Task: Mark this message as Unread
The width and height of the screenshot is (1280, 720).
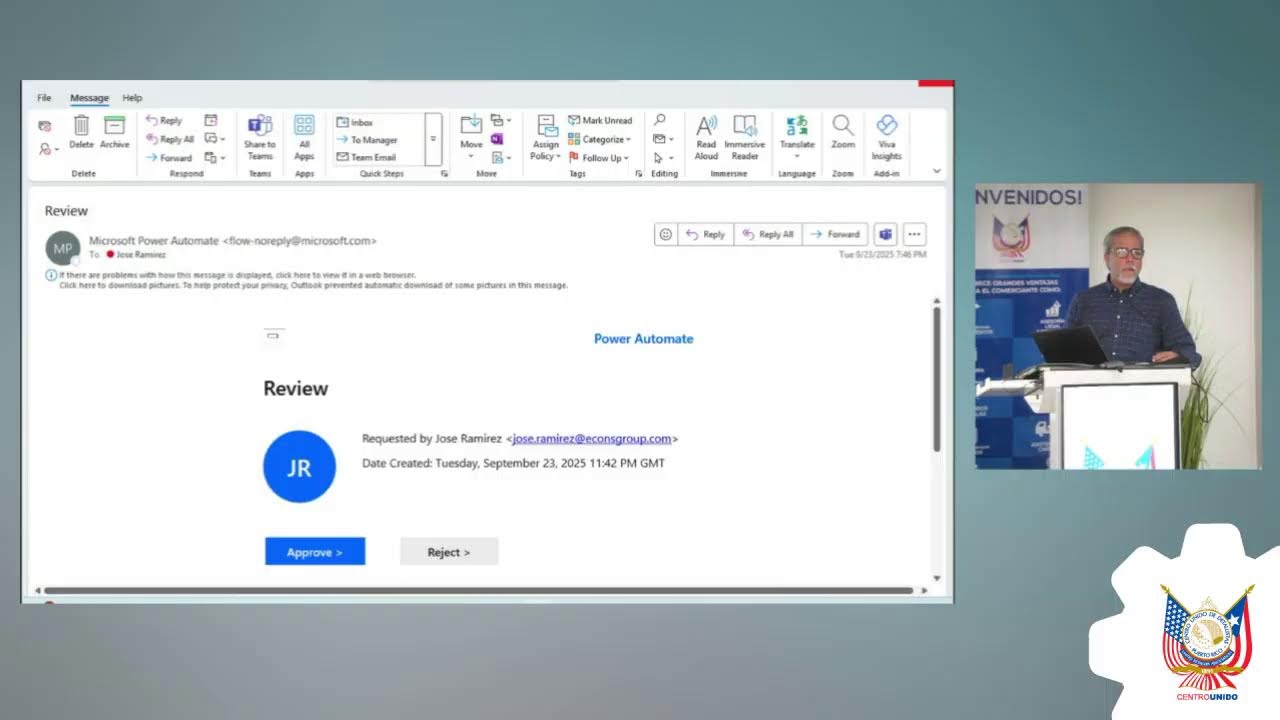Action: point(600,121)
